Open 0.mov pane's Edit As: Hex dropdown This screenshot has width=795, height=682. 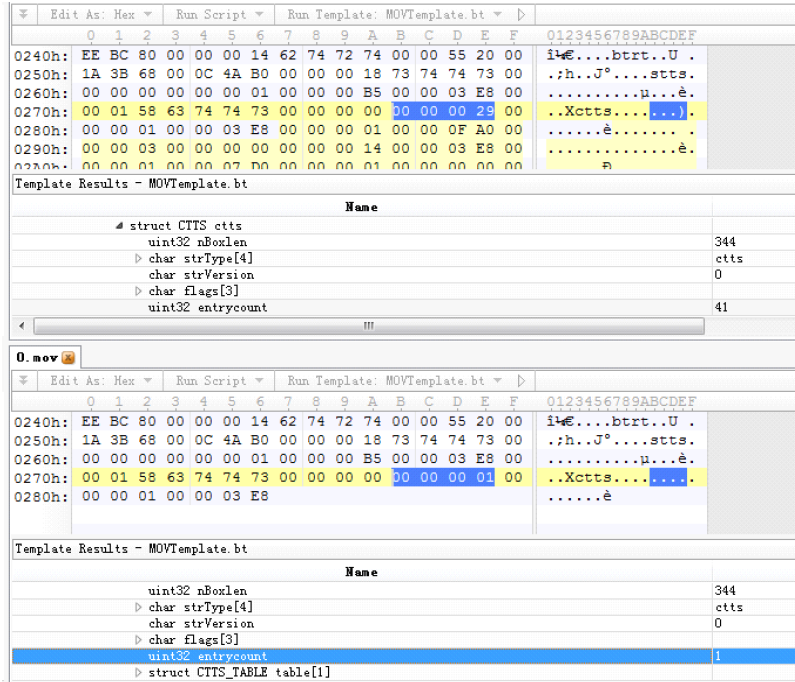click(x=101, y=381)
